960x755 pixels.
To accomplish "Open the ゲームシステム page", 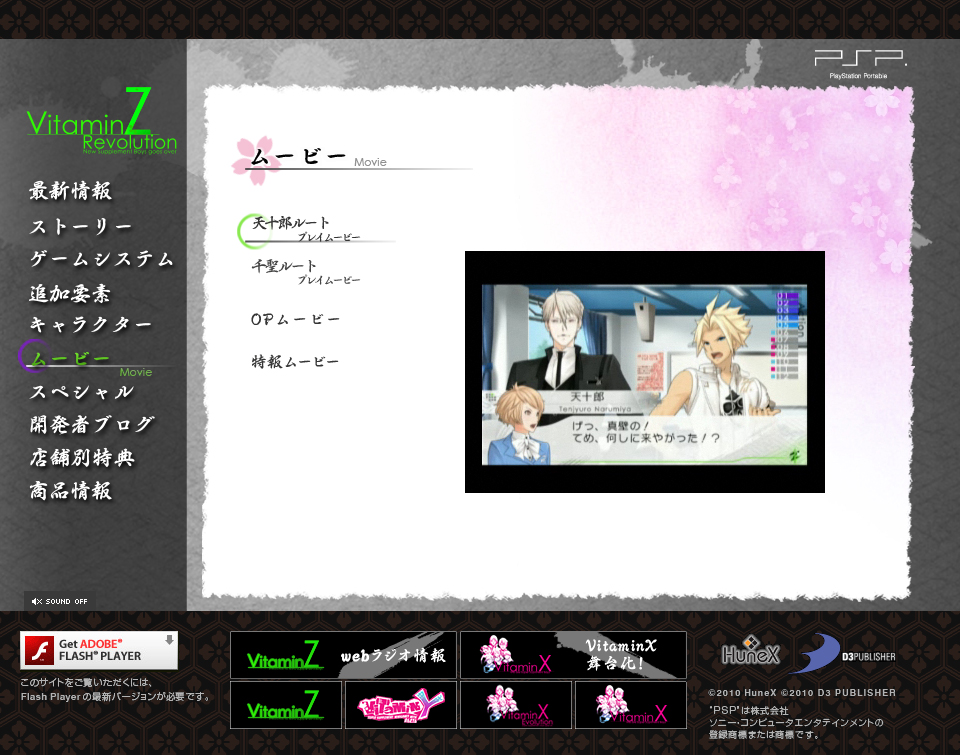I will (x=102, y=259).
